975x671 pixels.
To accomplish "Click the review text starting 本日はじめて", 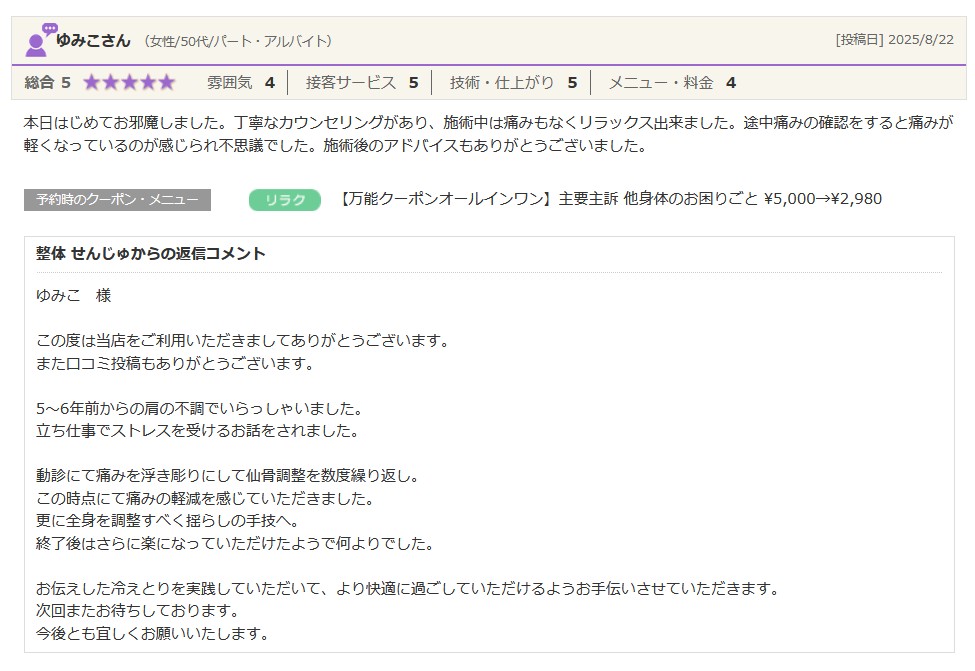I will point(488,134).
